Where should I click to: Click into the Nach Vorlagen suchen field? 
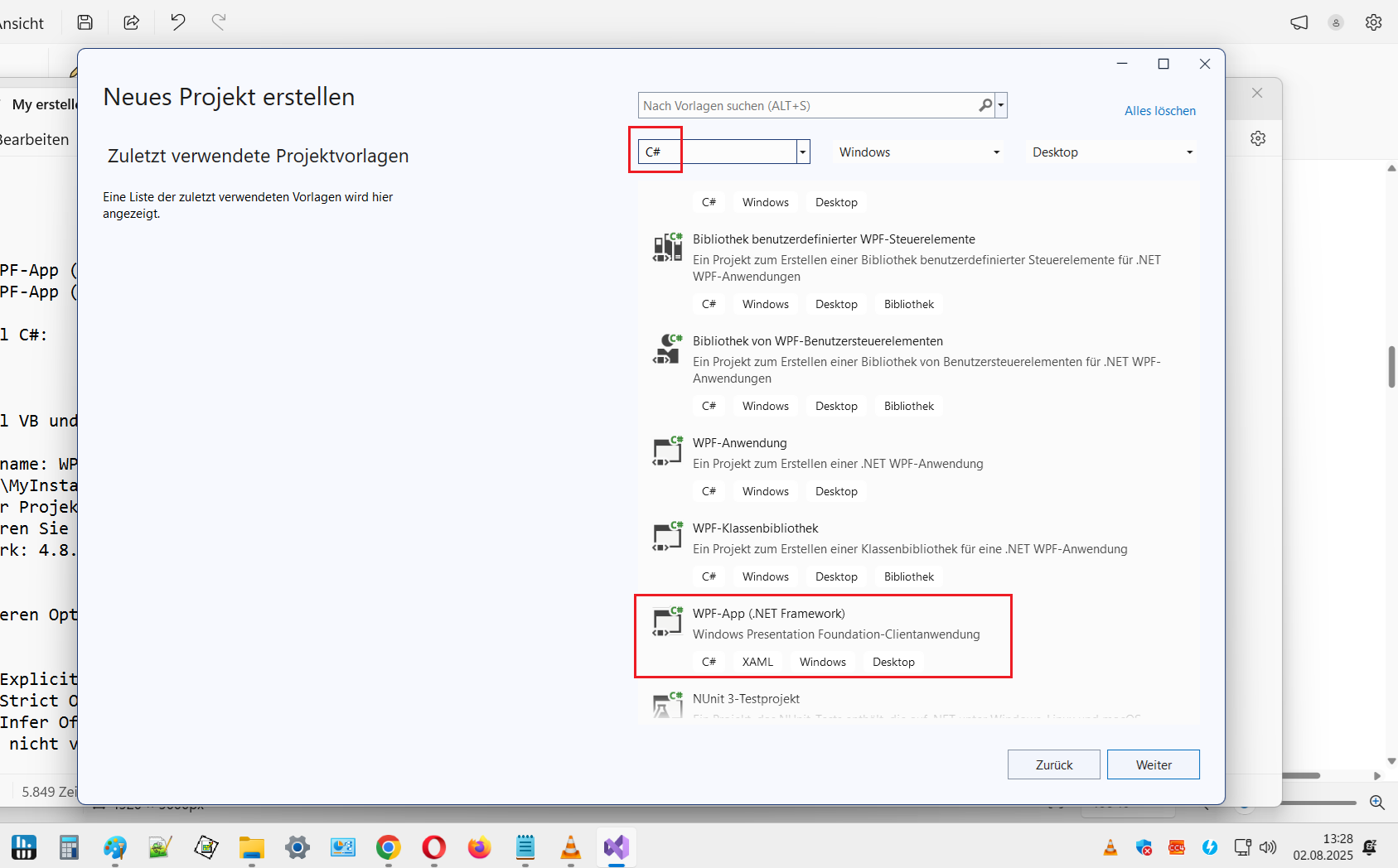click(x=808, y=105)
